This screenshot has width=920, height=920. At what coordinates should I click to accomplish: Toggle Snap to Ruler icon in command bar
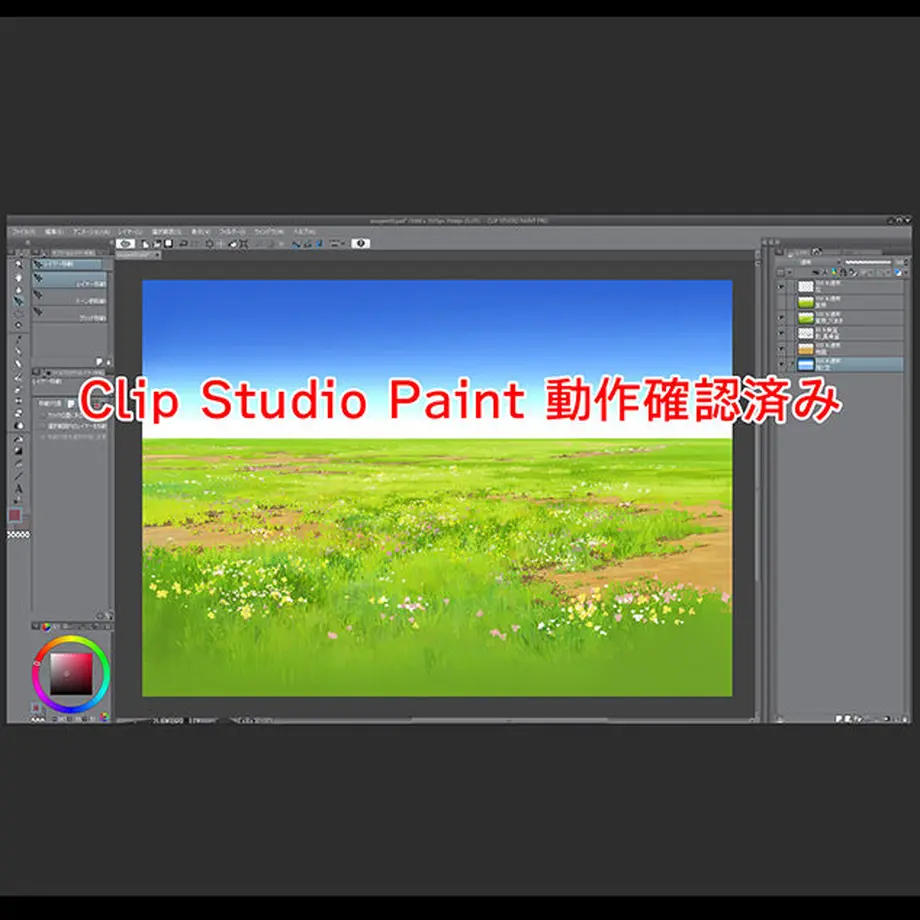tap(296, 243)
